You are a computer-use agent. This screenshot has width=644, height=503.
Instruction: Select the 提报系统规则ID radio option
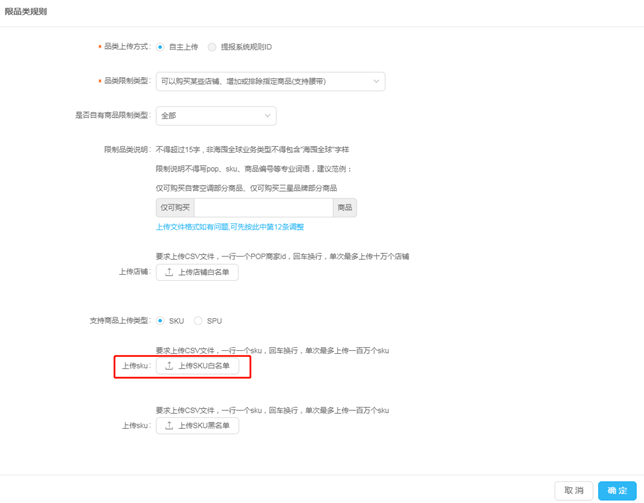pyautogui.click(x=212, y=47)
